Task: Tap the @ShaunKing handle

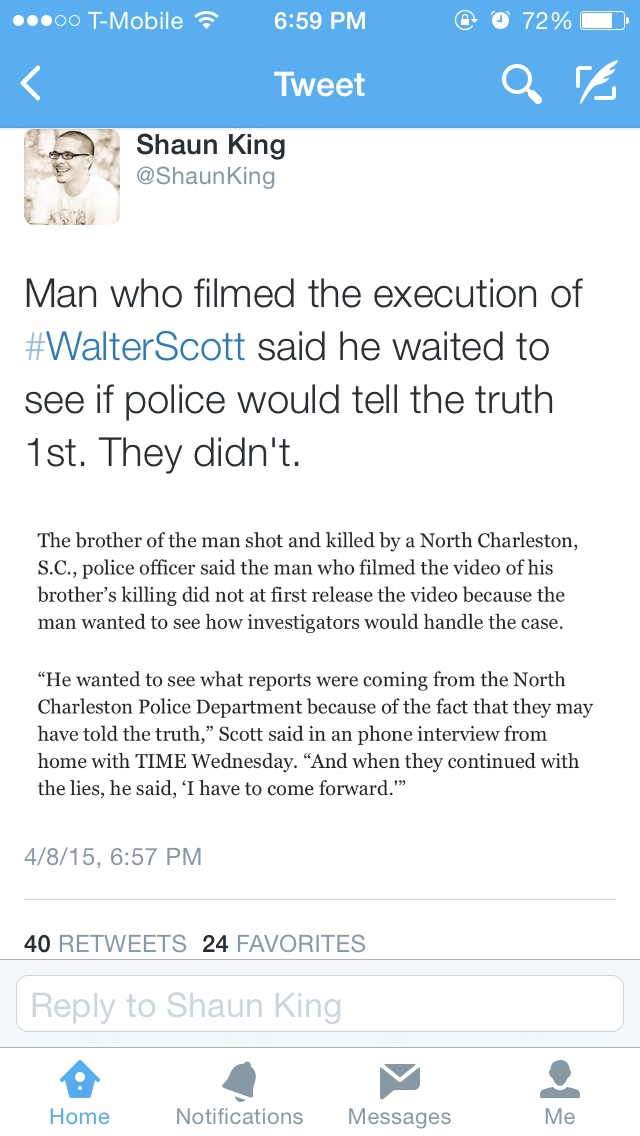Action: click(x=205, y=177)
